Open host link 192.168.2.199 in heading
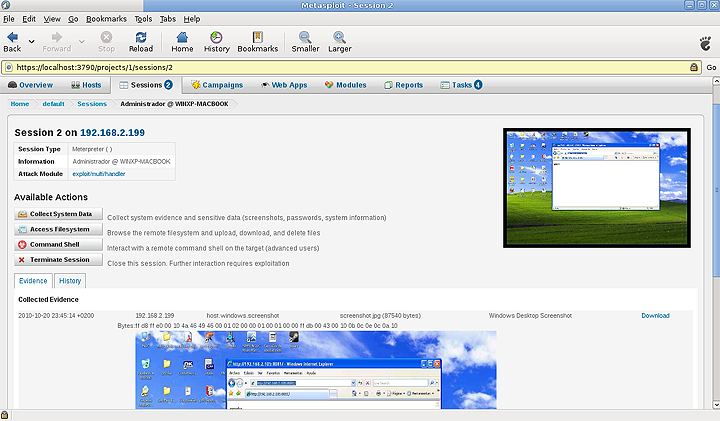Viewport: 720px width, 421px height. (x=112, y=133)
